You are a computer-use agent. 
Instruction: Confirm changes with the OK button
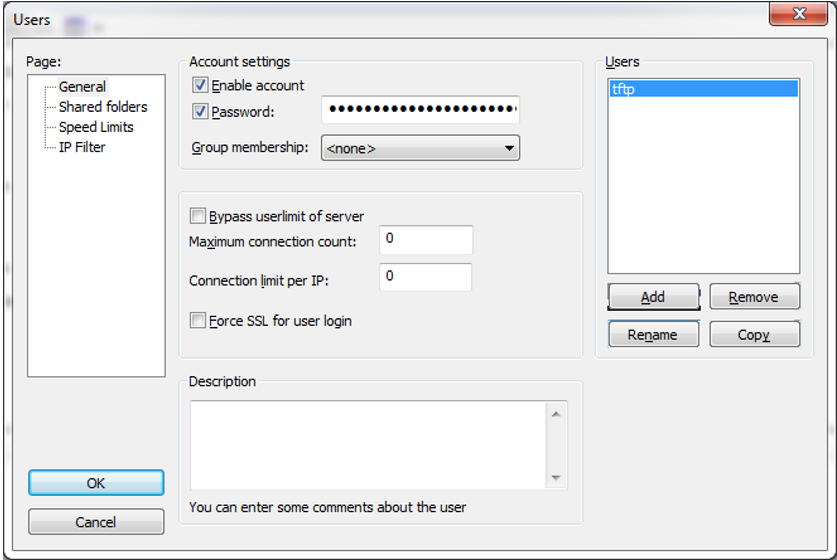point(96,483)
